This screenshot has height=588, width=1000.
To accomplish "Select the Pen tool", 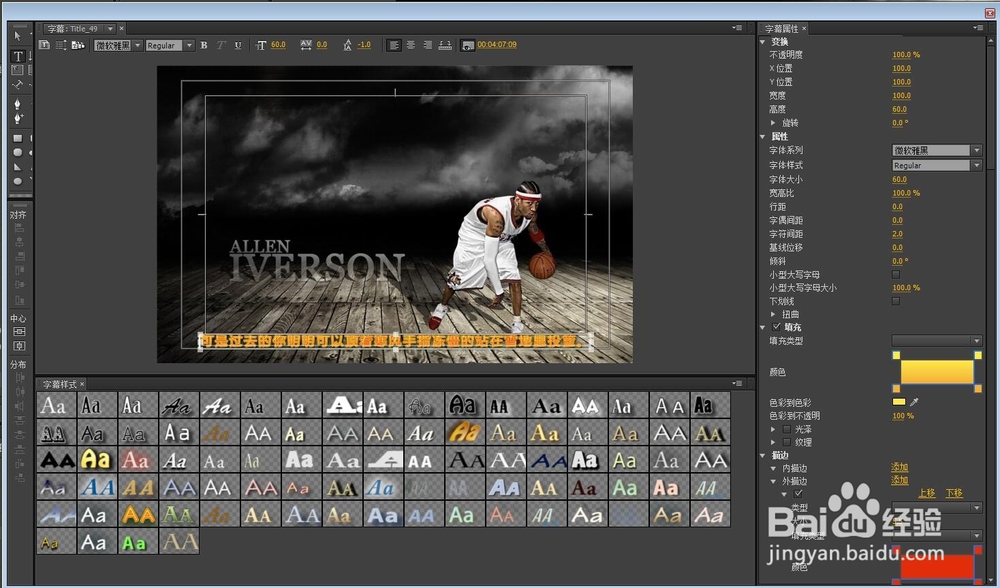I will 18,104.
